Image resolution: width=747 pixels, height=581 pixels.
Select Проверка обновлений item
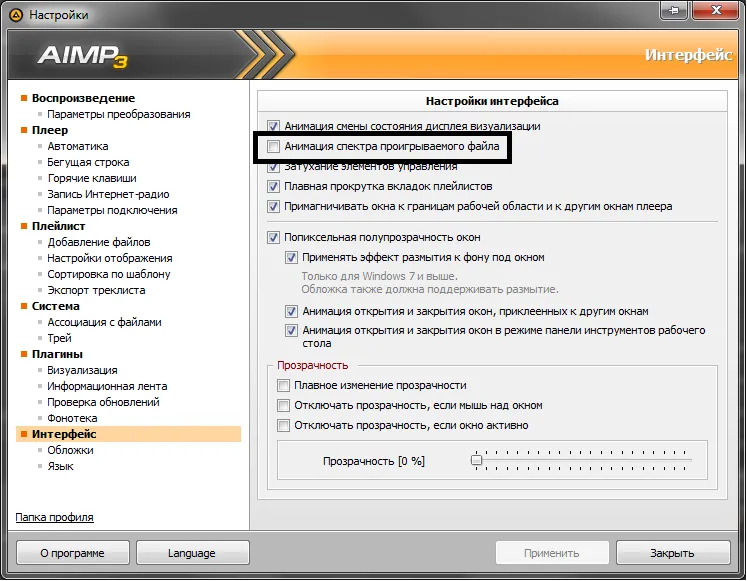[103, 402]
